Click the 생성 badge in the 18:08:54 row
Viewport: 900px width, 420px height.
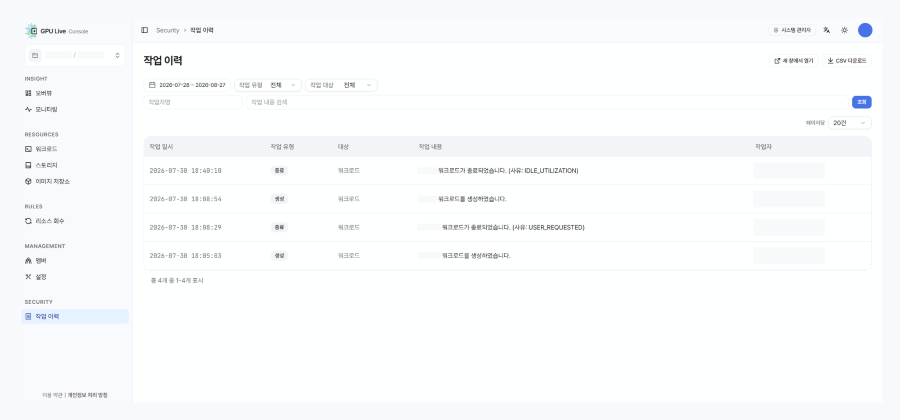(x=280, y=199)
